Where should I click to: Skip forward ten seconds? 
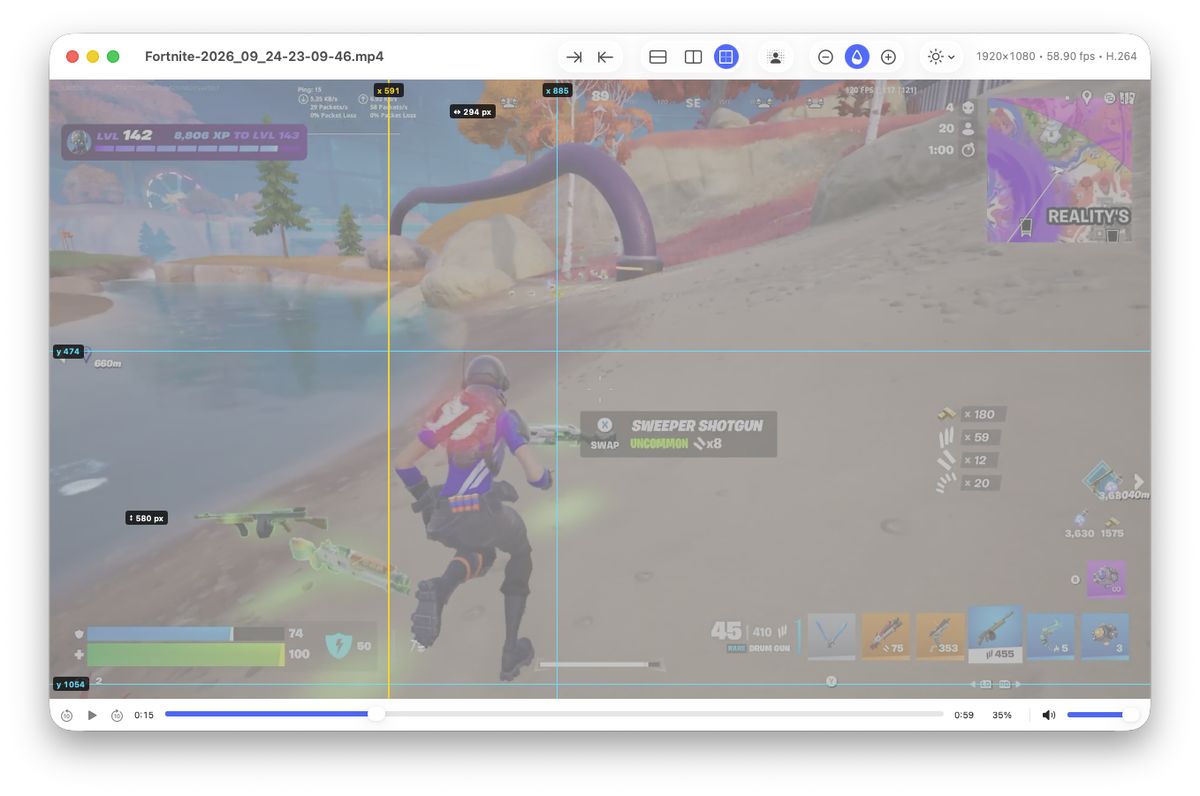117,715
